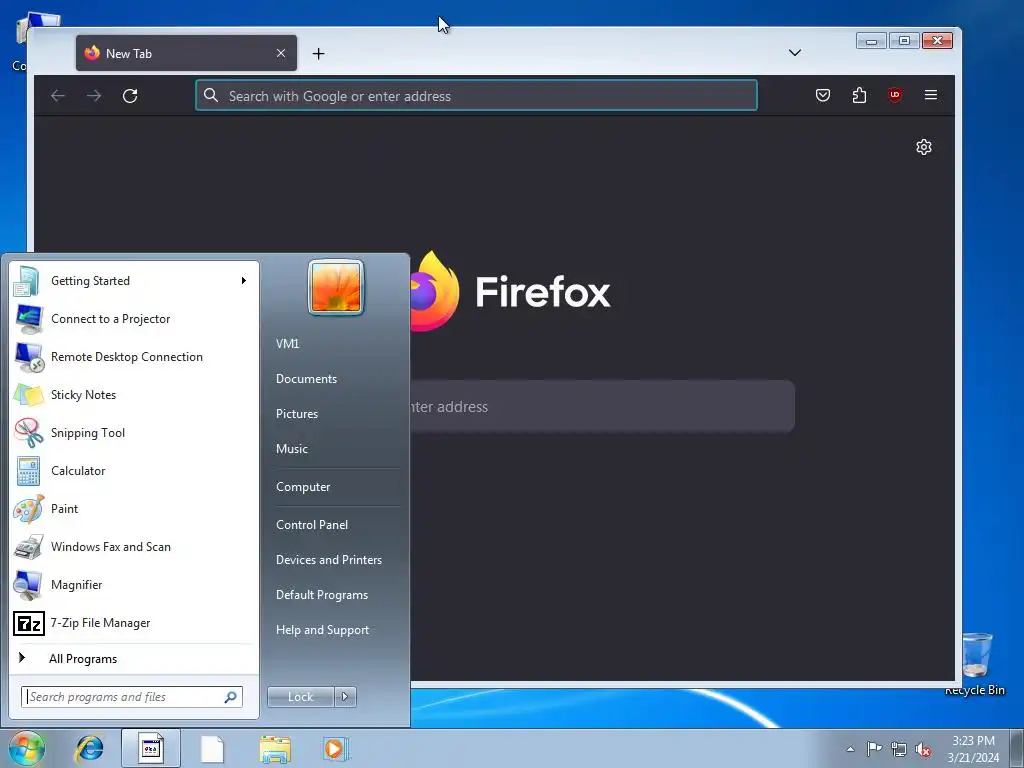Open Sticky Notes
The width and height of the screenshot is (1024, 768).
click(x=134, y=394)
